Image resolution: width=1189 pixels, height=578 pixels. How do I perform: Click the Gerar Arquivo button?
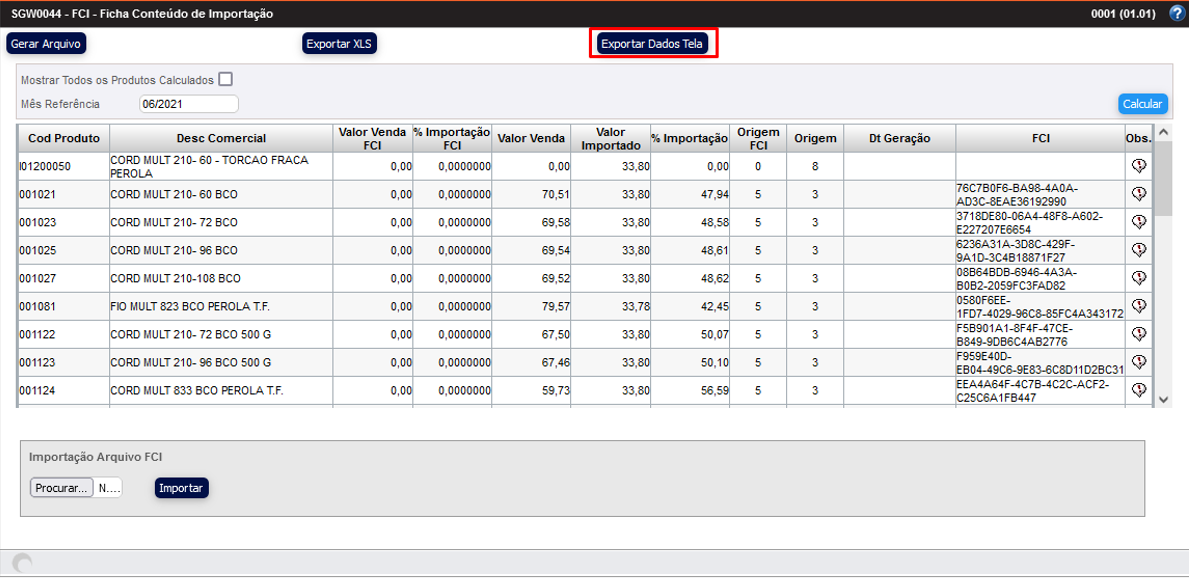[46, 44]
